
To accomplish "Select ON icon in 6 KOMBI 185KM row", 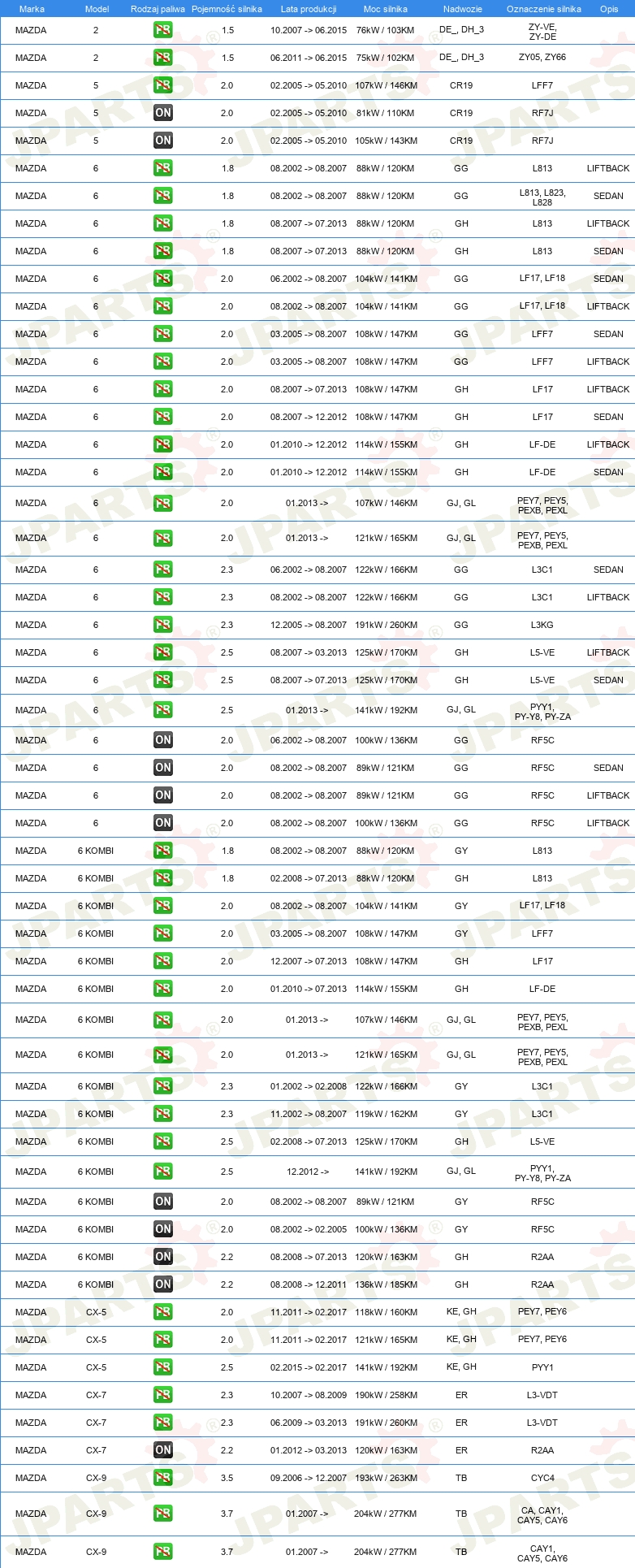I will (163, 1284).
